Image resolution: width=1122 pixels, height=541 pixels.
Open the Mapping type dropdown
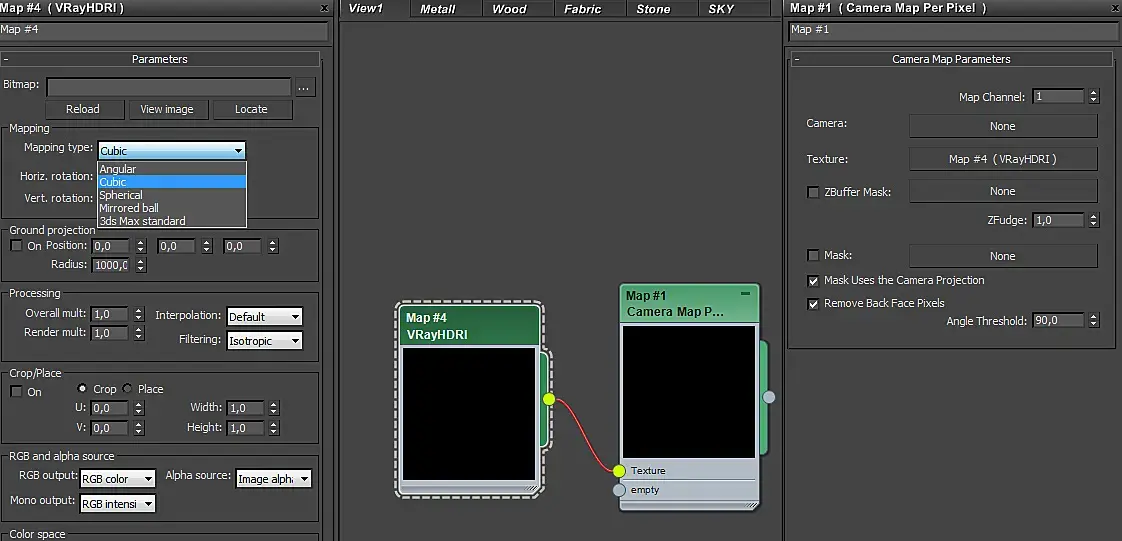(x=172, y=150)
